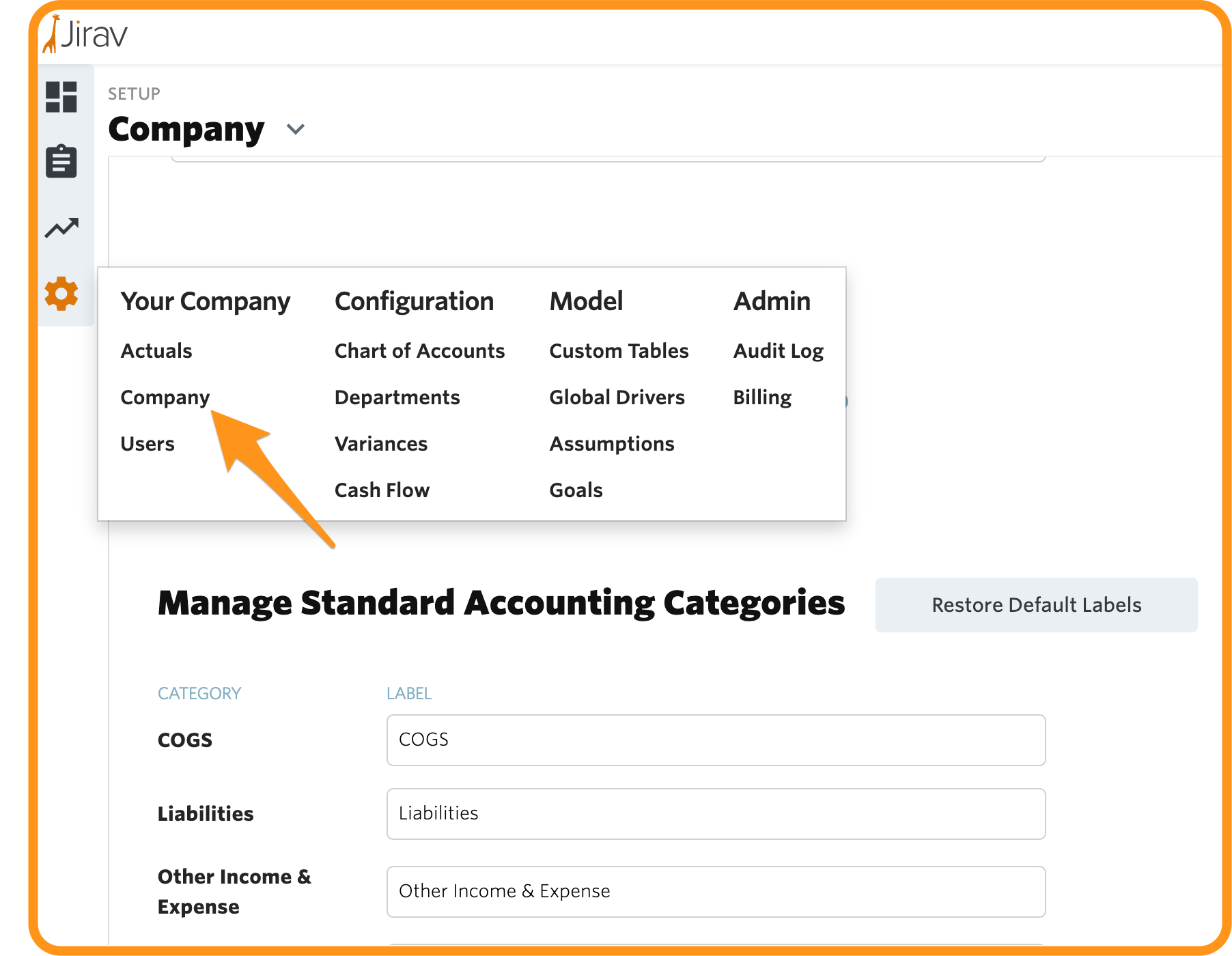The height and width of the screenshot is (956, 1232).
Task: Click the Configuration menu heading
Action: (x=414, y=302)
